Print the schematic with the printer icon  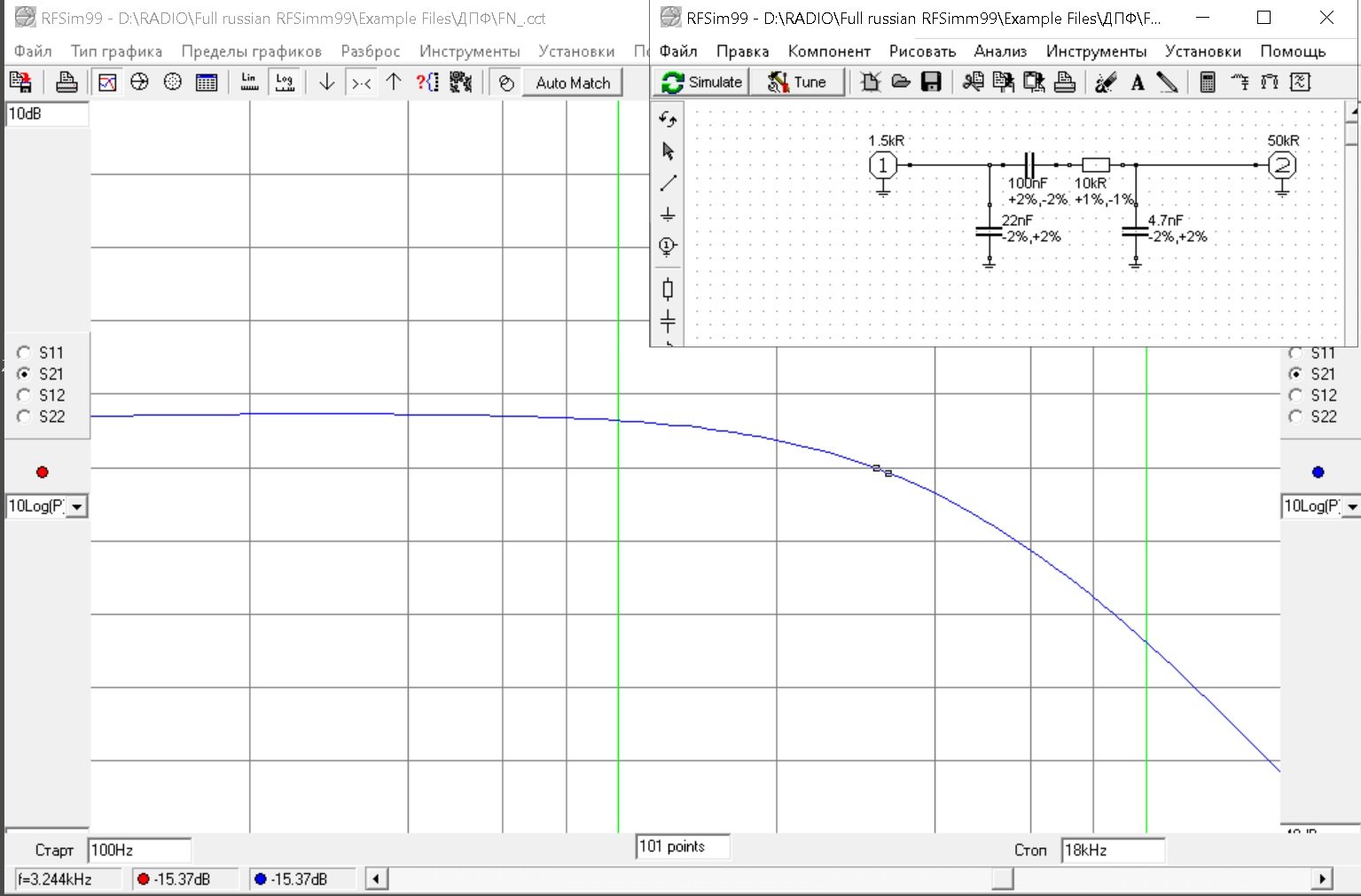tap(1065, 82)
